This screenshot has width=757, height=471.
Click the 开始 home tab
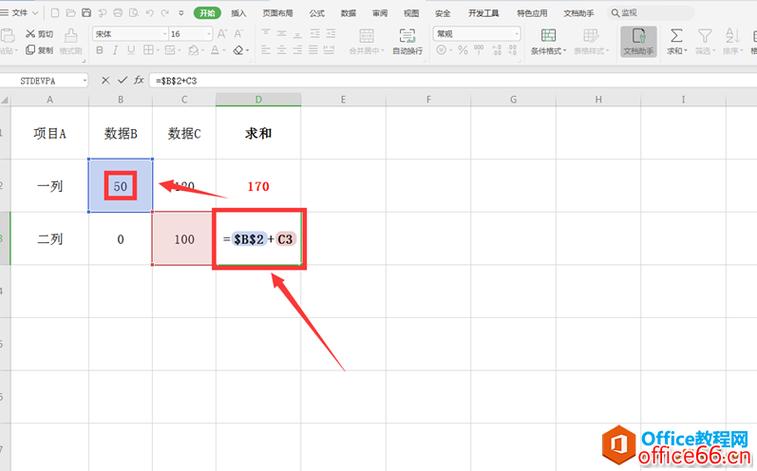coord(207,13)
